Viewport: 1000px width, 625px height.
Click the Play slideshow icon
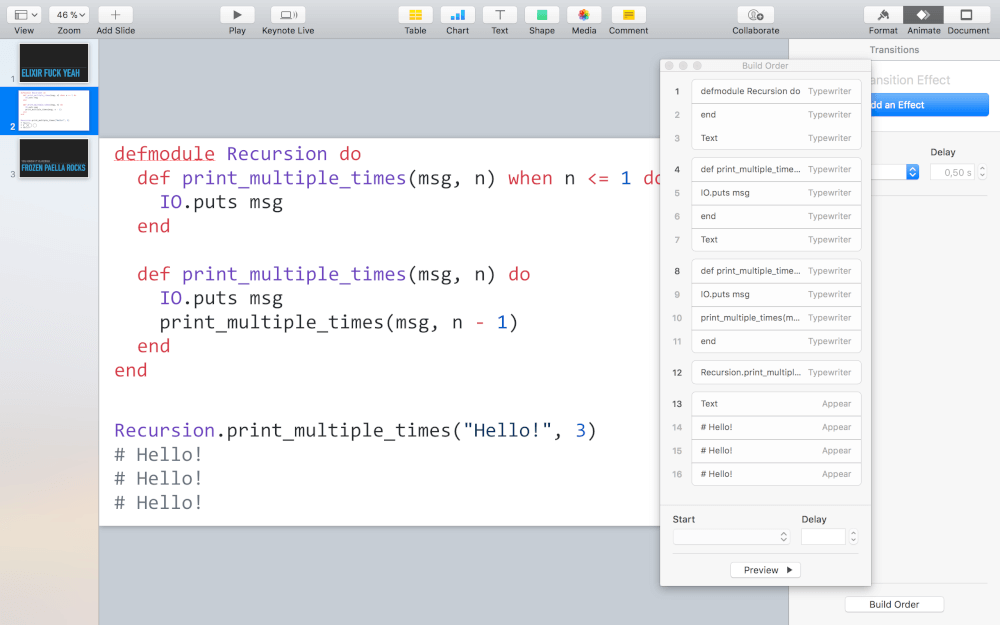(237, 15)
